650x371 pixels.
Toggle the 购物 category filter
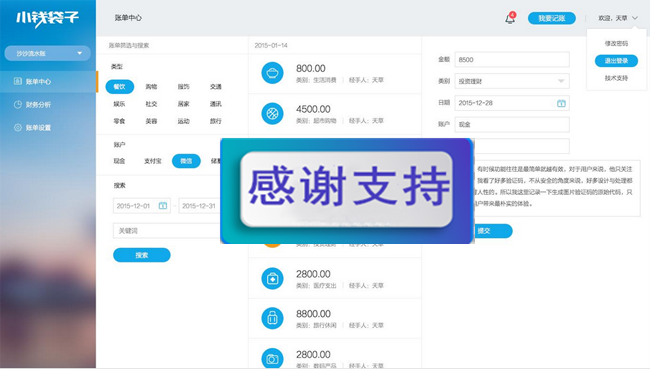click(x=151, y=87)
